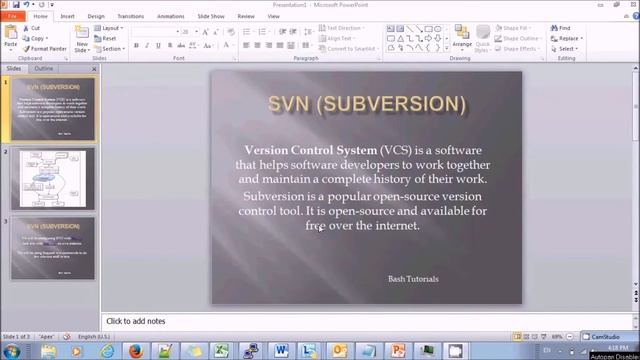Click Find in the Editing group

(x=561, y=28)
